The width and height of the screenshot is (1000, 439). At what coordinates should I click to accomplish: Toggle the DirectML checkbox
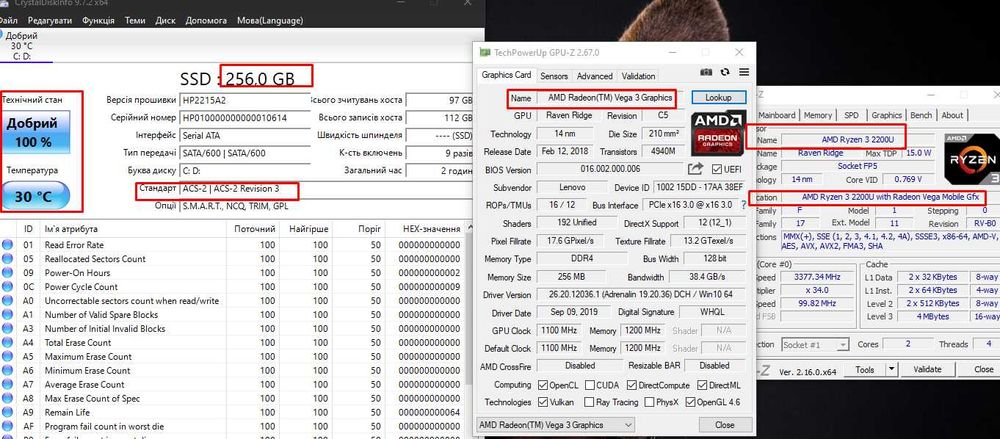tap(702, 385)
